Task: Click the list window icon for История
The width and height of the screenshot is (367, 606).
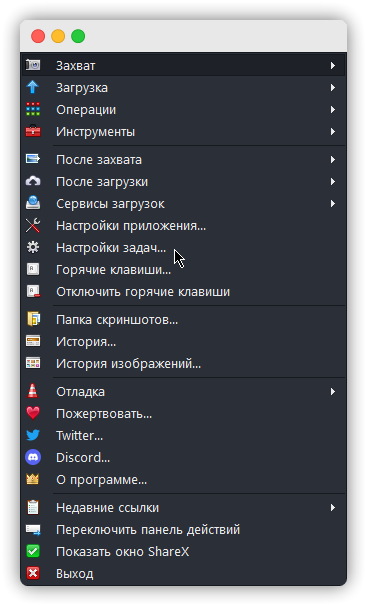Action: [x=33, y=341]
